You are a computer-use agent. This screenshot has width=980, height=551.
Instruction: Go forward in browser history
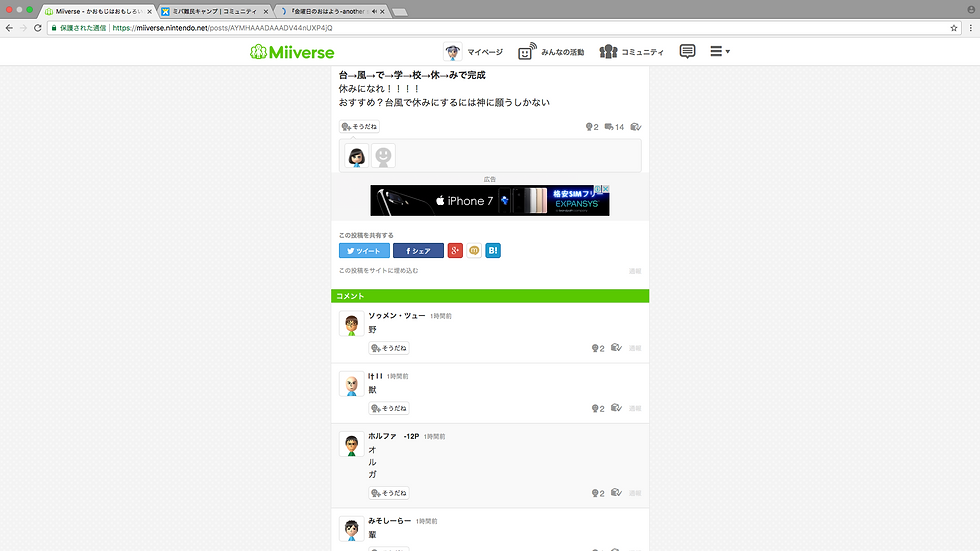point(23,27)
